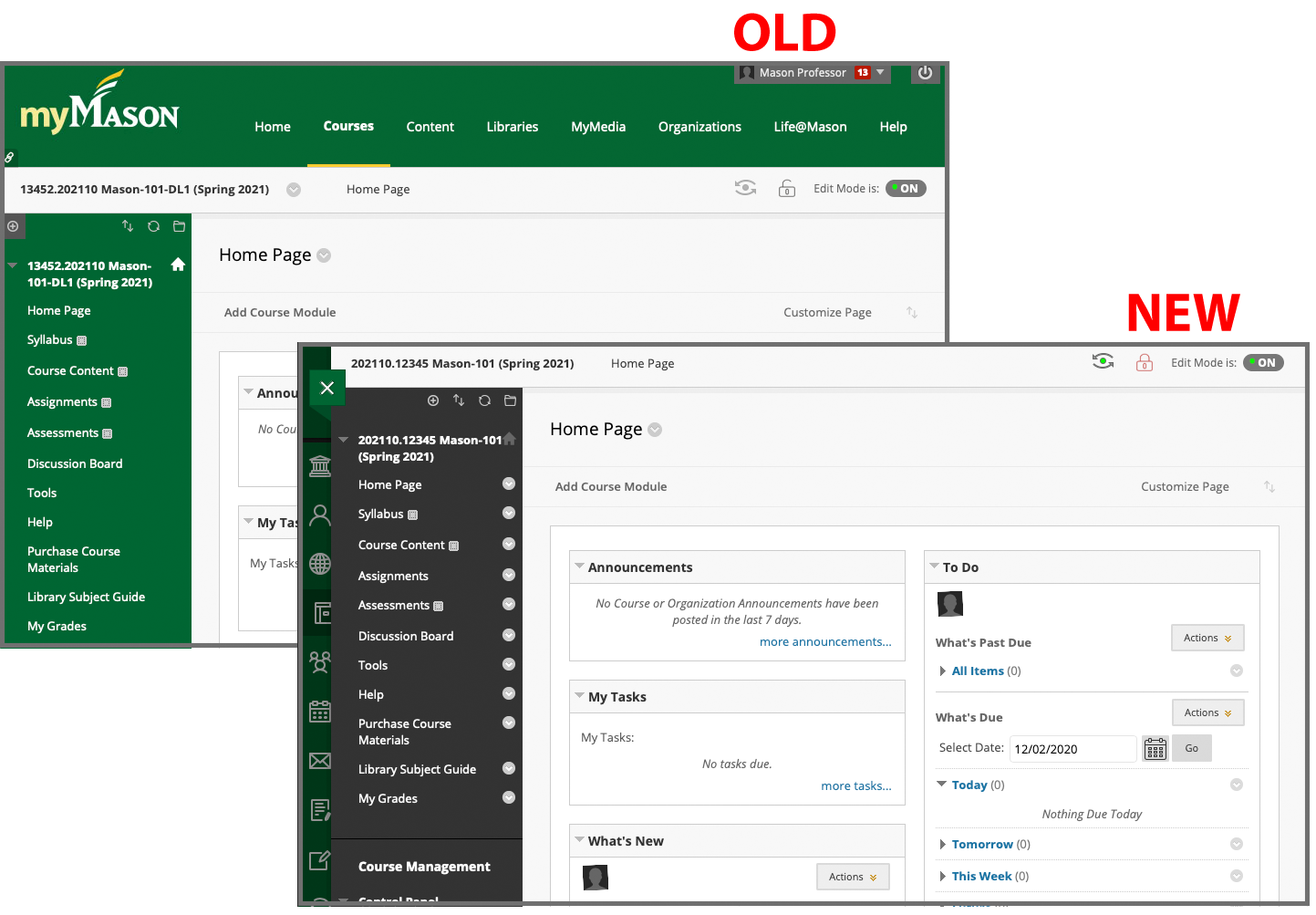Click more tasks link
Viewport: 1316px width, 915px height.
856,785
